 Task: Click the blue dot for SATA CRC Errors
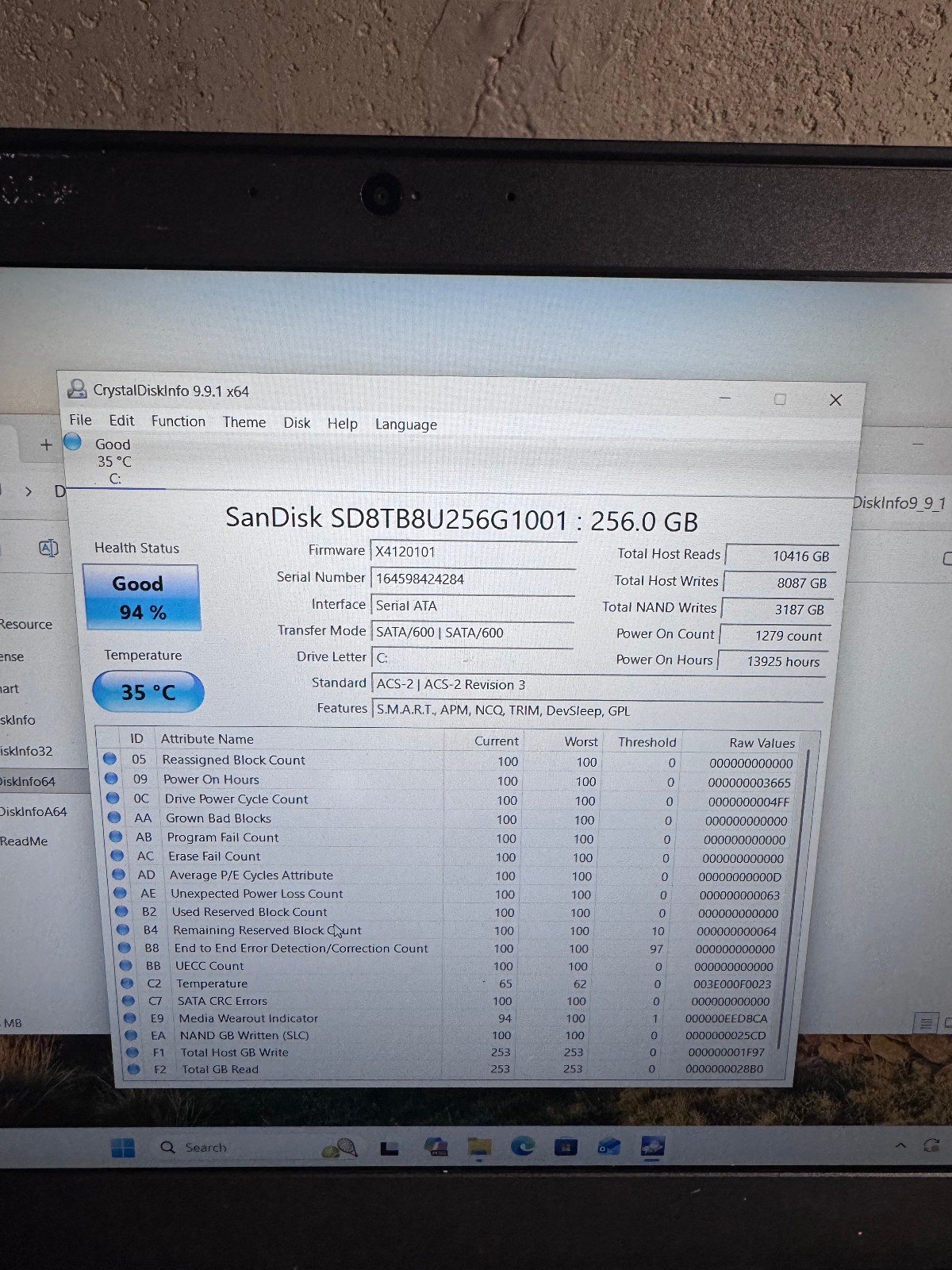(129, 1000)
